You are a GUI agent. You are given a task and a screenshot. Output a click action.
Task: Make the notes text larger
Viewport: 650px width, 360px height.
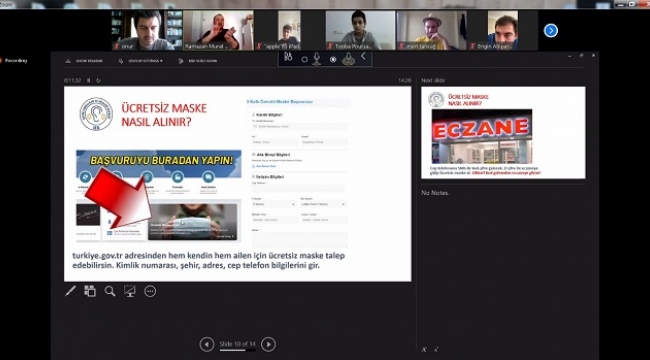(424, 350)
